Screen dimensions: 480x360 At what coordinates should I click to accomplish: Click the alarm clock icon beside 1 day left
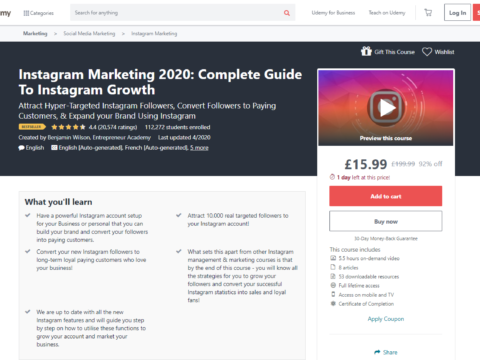coord(332,177)
